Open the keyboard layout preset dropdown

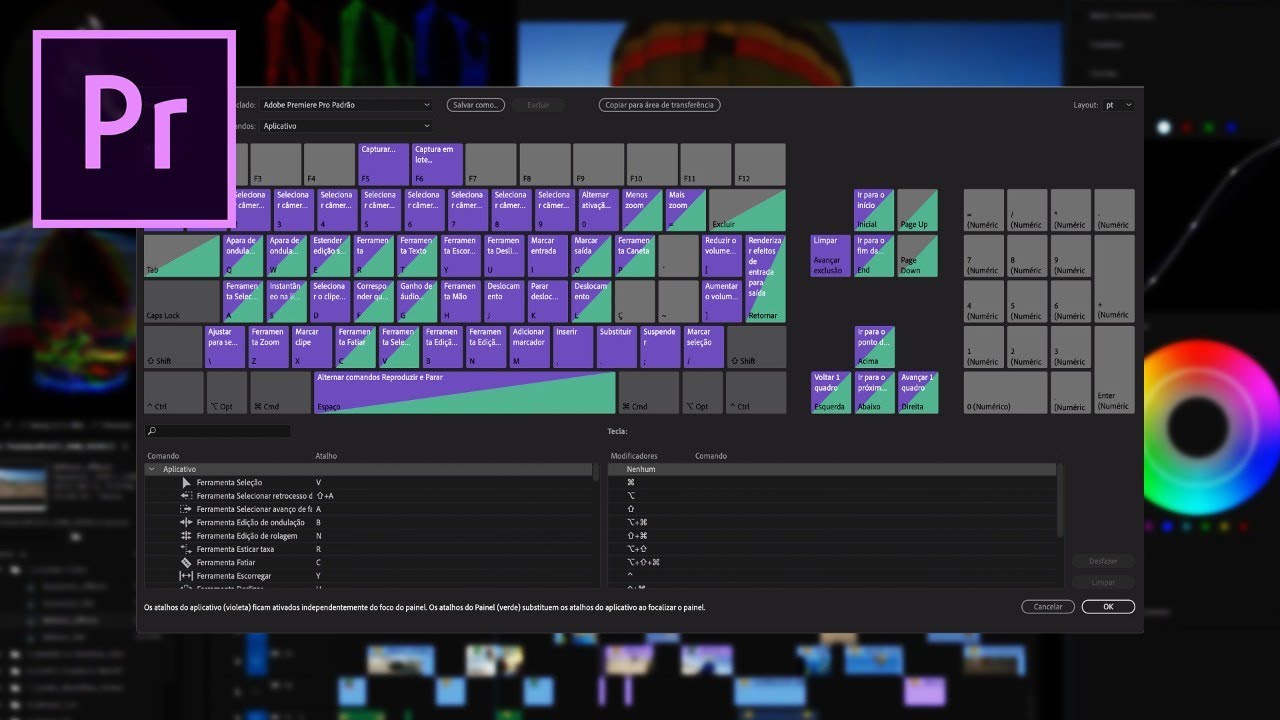(x=346, y=105)
